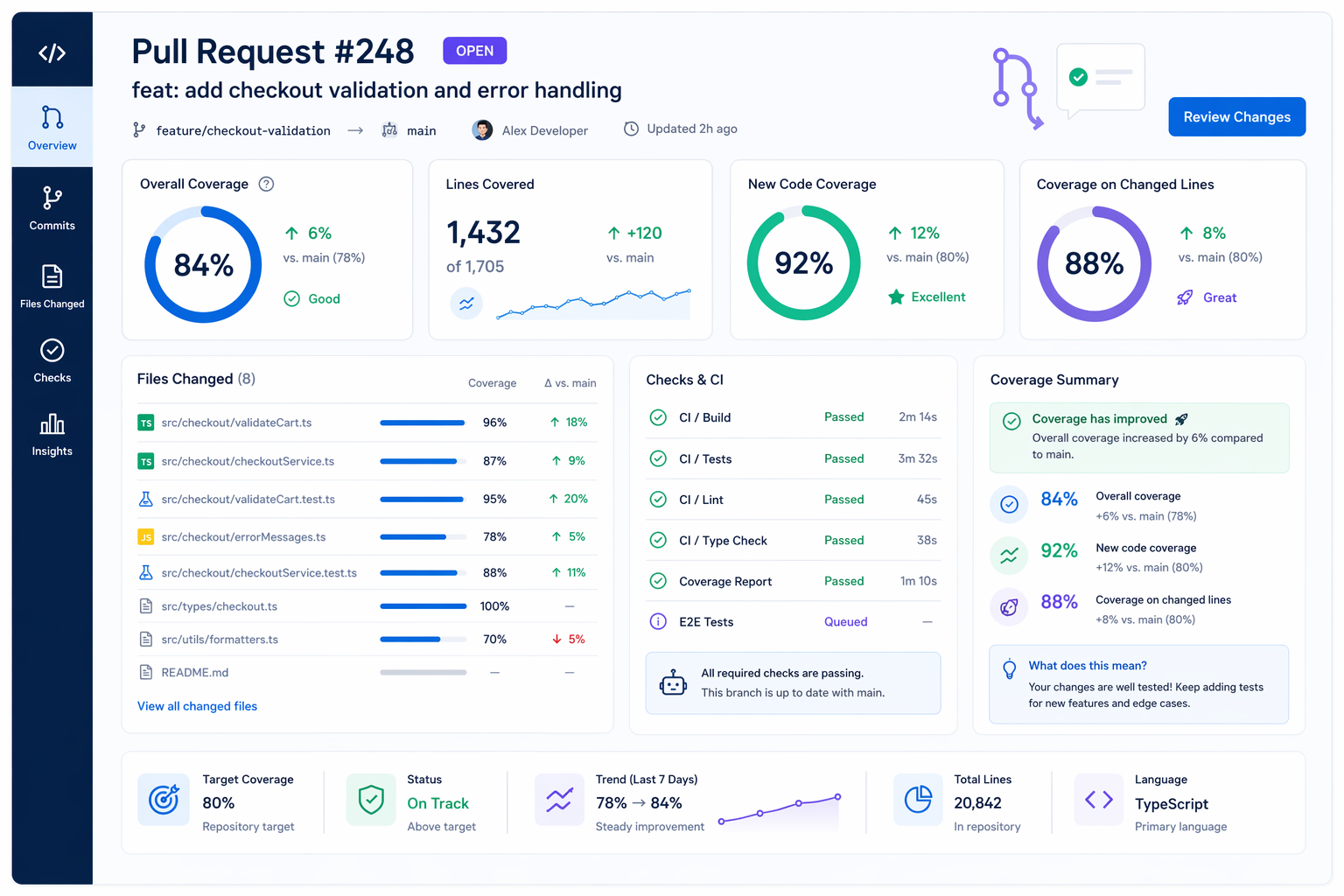The width and height of the screenshot is (1344, 896).
Task: Click the rocket icon beside Great
Action: (1185, 297)
